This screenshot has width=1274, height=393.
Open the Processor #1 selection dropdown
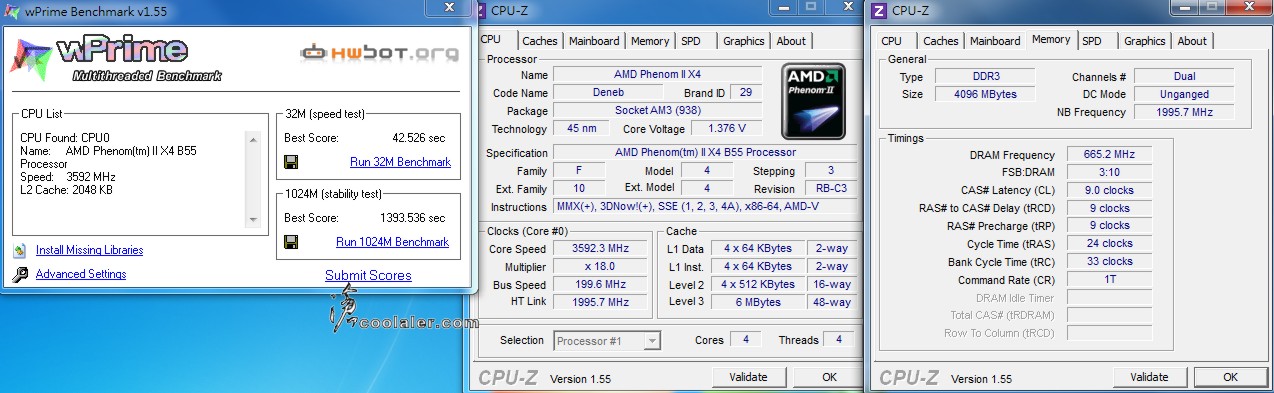pyautogui.click(x=607, y=341)
